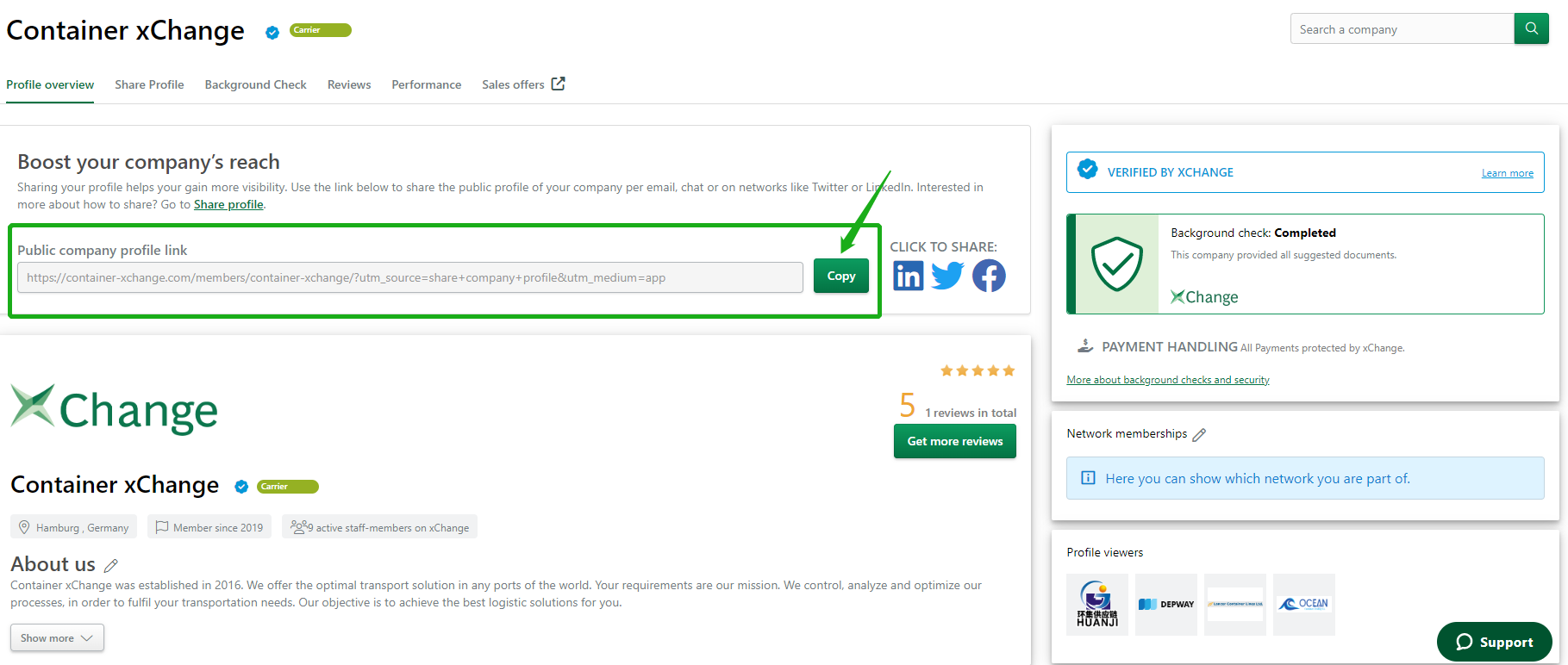Follow Learn more link in verified box
The width and height of the screenshot is (1568, 665).
[x=1507, y=173]
